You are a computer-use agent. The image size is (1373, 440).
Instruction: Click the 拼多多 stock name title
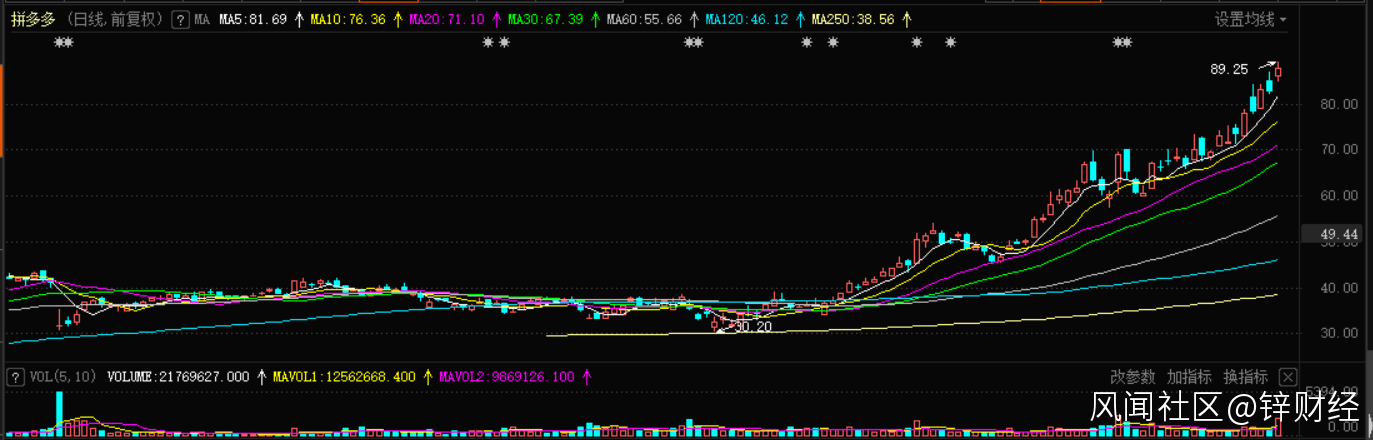tap(34, 19)
